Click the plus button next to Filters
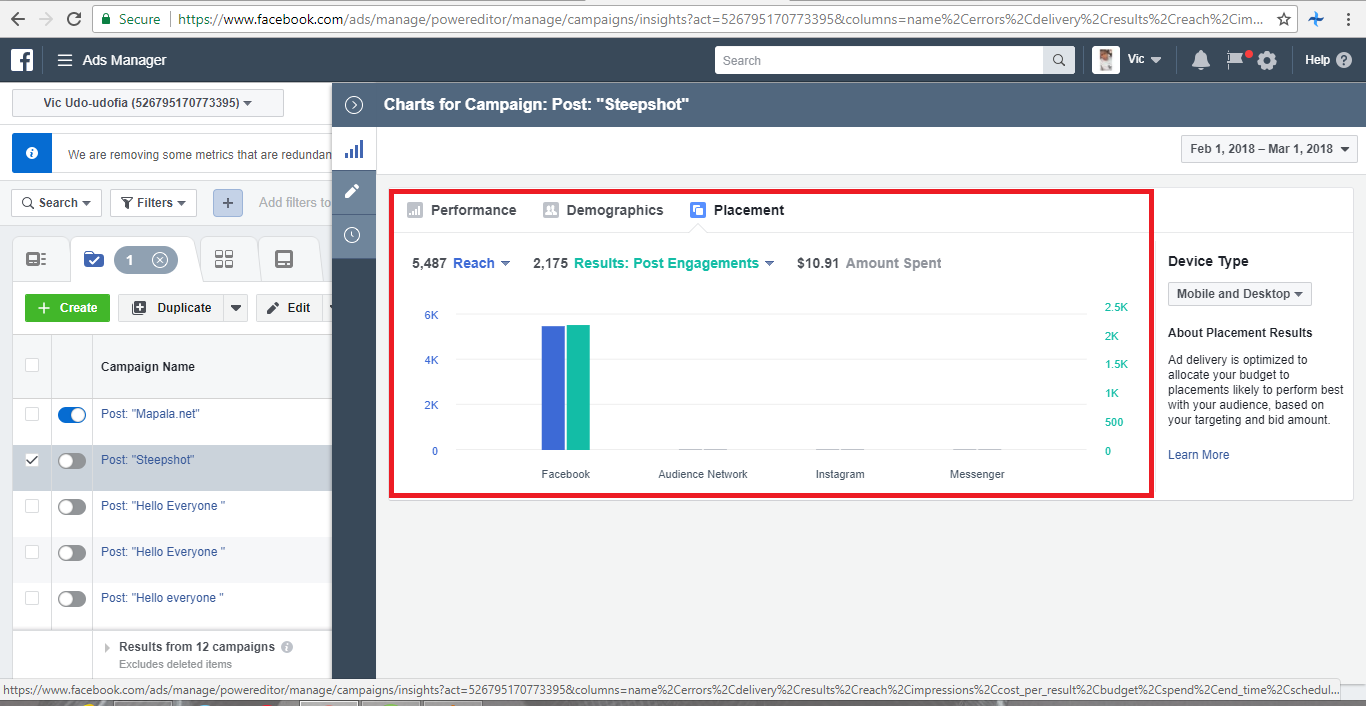 click(227, 203)
